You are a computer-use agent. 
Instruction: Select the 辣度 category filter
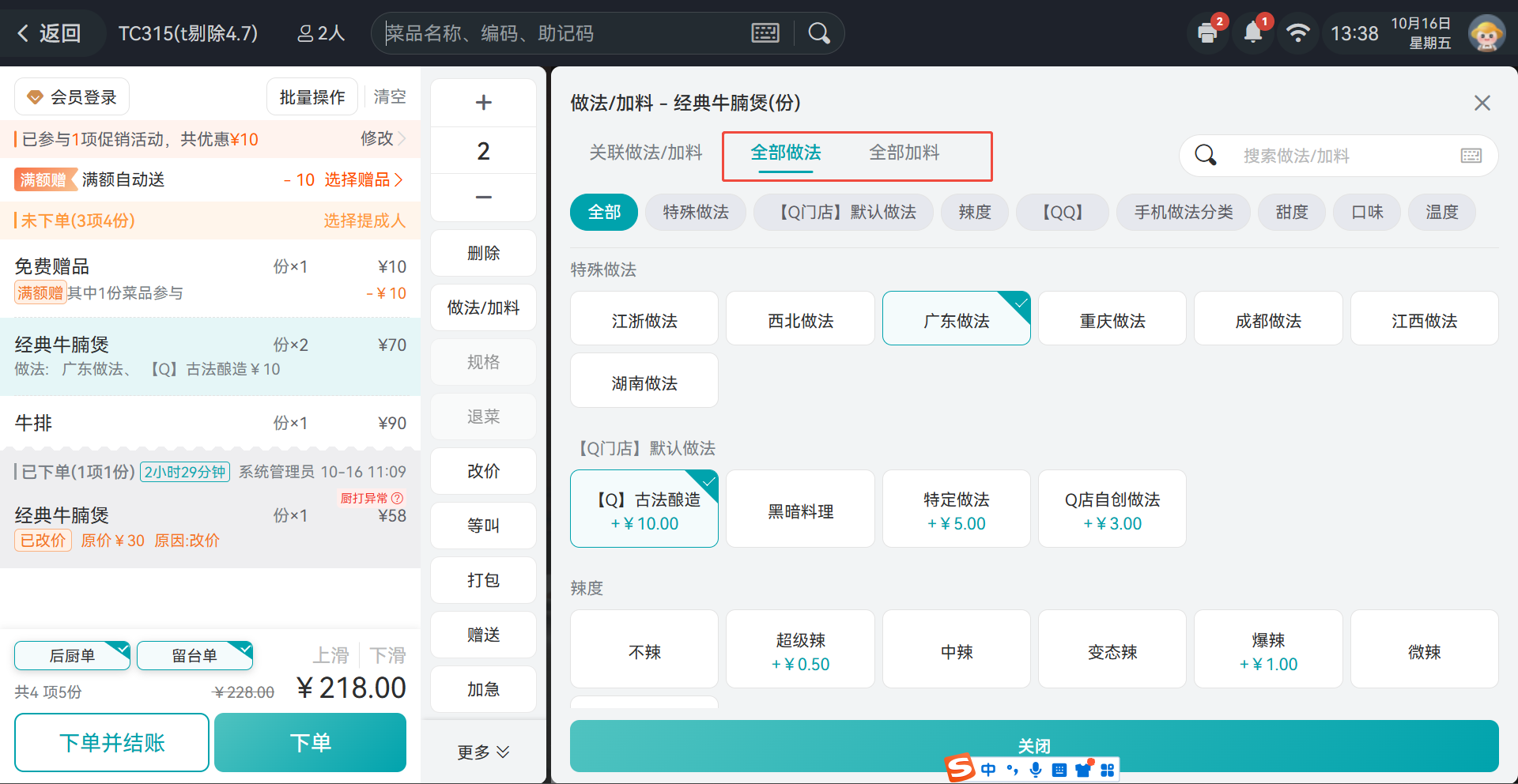point(975,213)
